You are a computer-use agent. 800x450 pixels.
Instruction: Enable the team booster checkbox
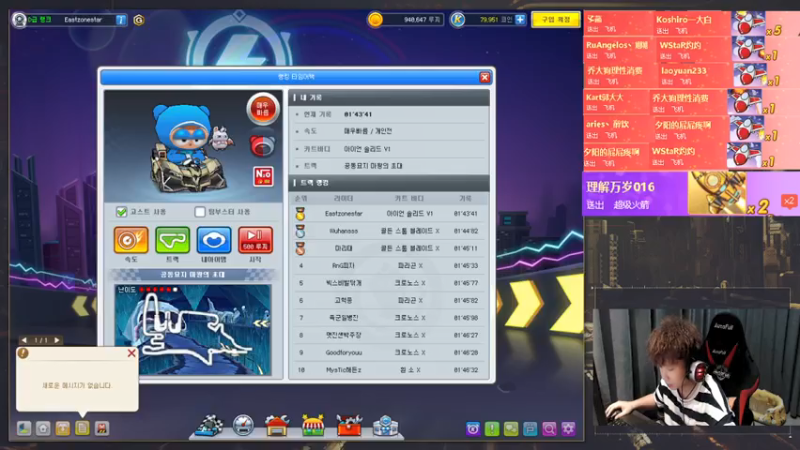200,212
